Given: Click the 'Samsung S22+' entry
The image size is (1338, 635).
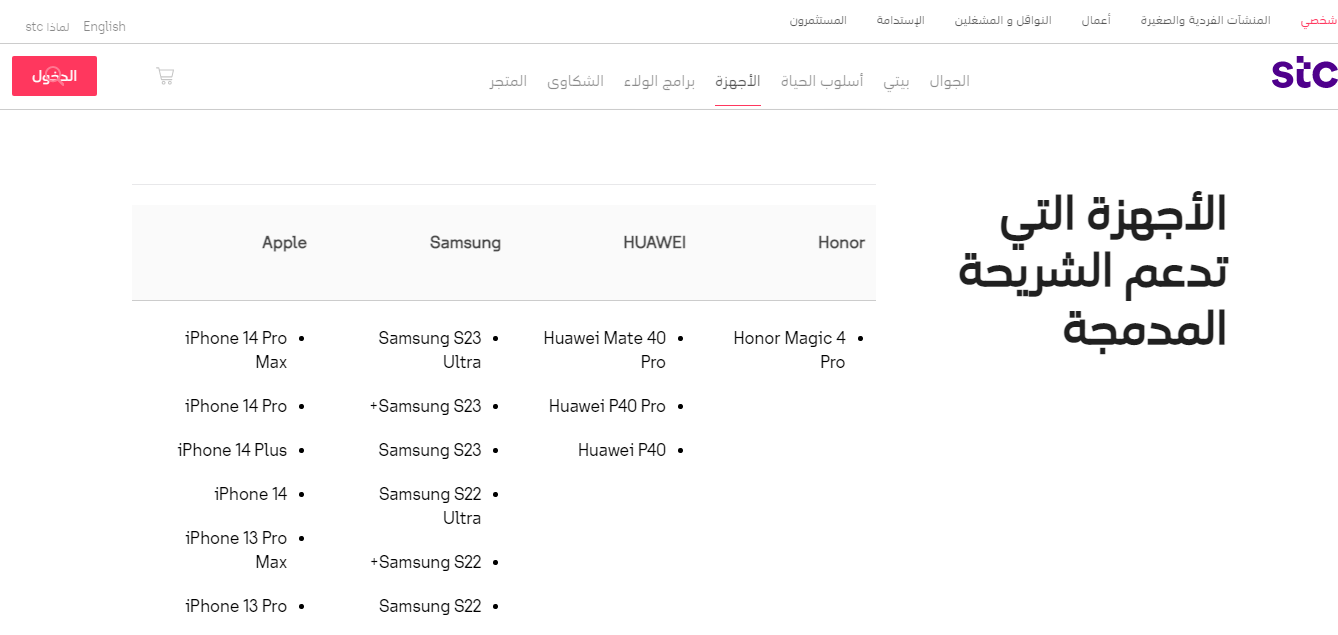Looking at the screenshot, I should tap(426, 562).
